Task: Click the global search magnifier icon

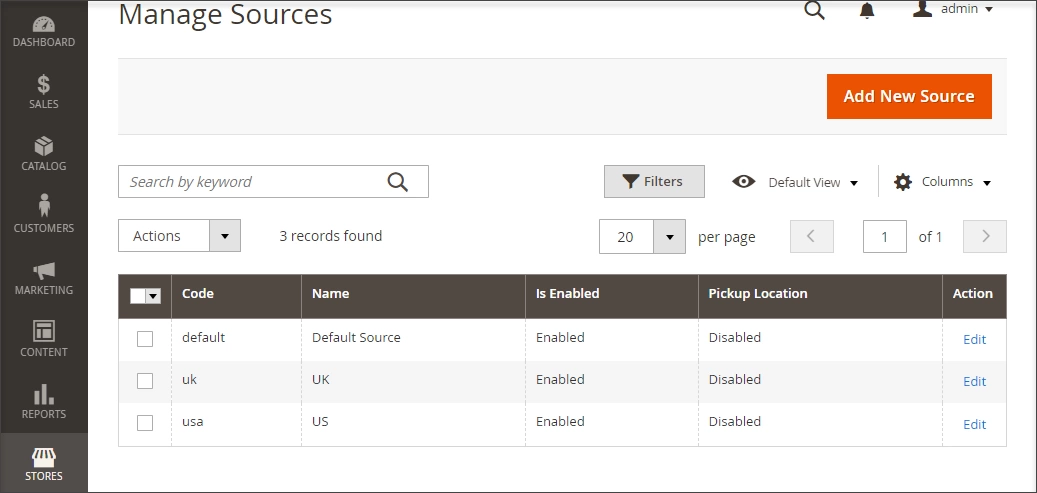Action: click(x=814, y=10)
